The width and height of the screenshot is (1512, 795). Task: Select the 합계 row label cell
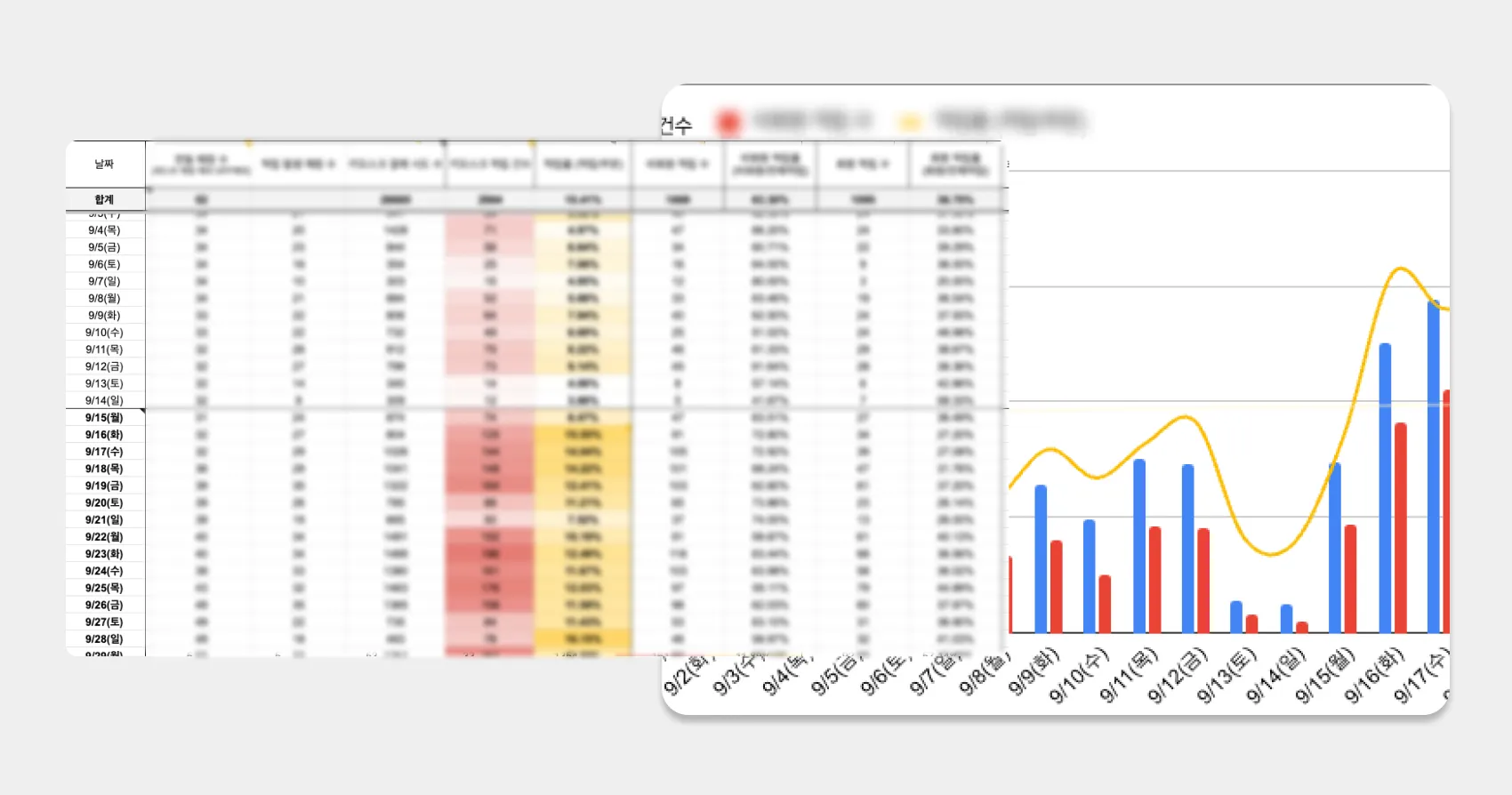tap(105, 199)
